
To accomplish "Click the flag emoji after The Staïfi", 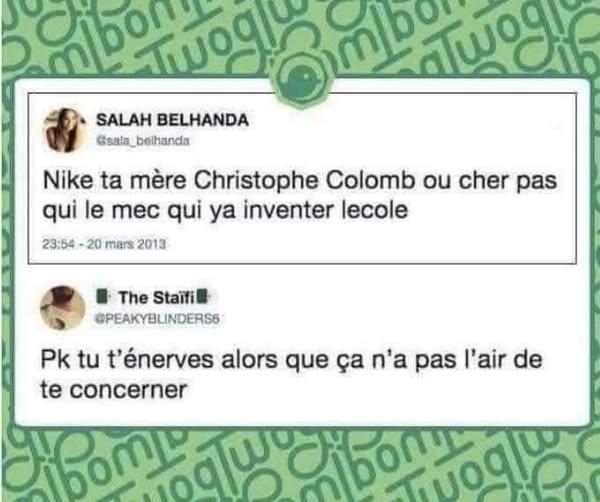I will (x=203, y=297).
